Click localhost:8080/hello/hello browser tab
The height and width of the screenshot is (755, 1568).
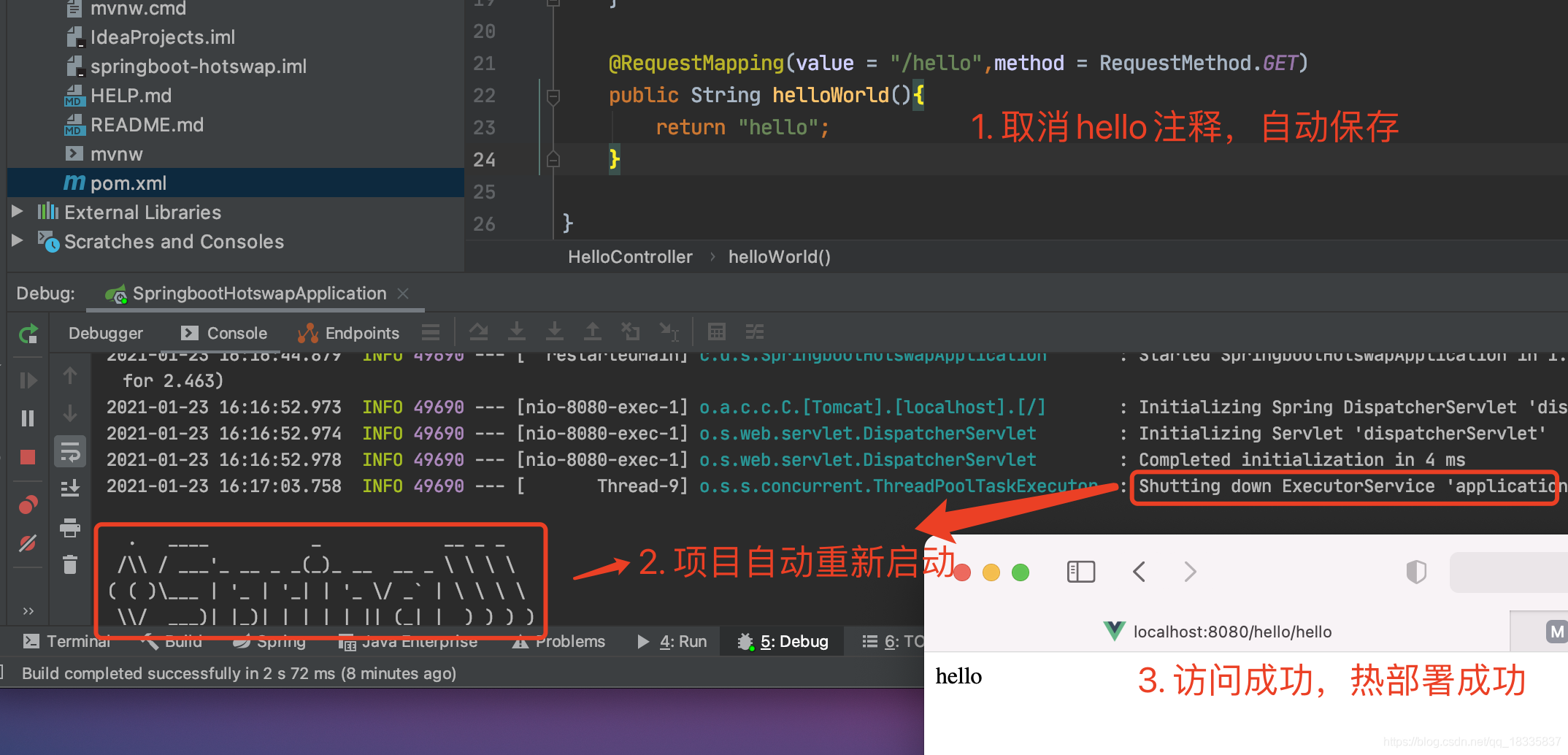click(x=1219, y=632)
